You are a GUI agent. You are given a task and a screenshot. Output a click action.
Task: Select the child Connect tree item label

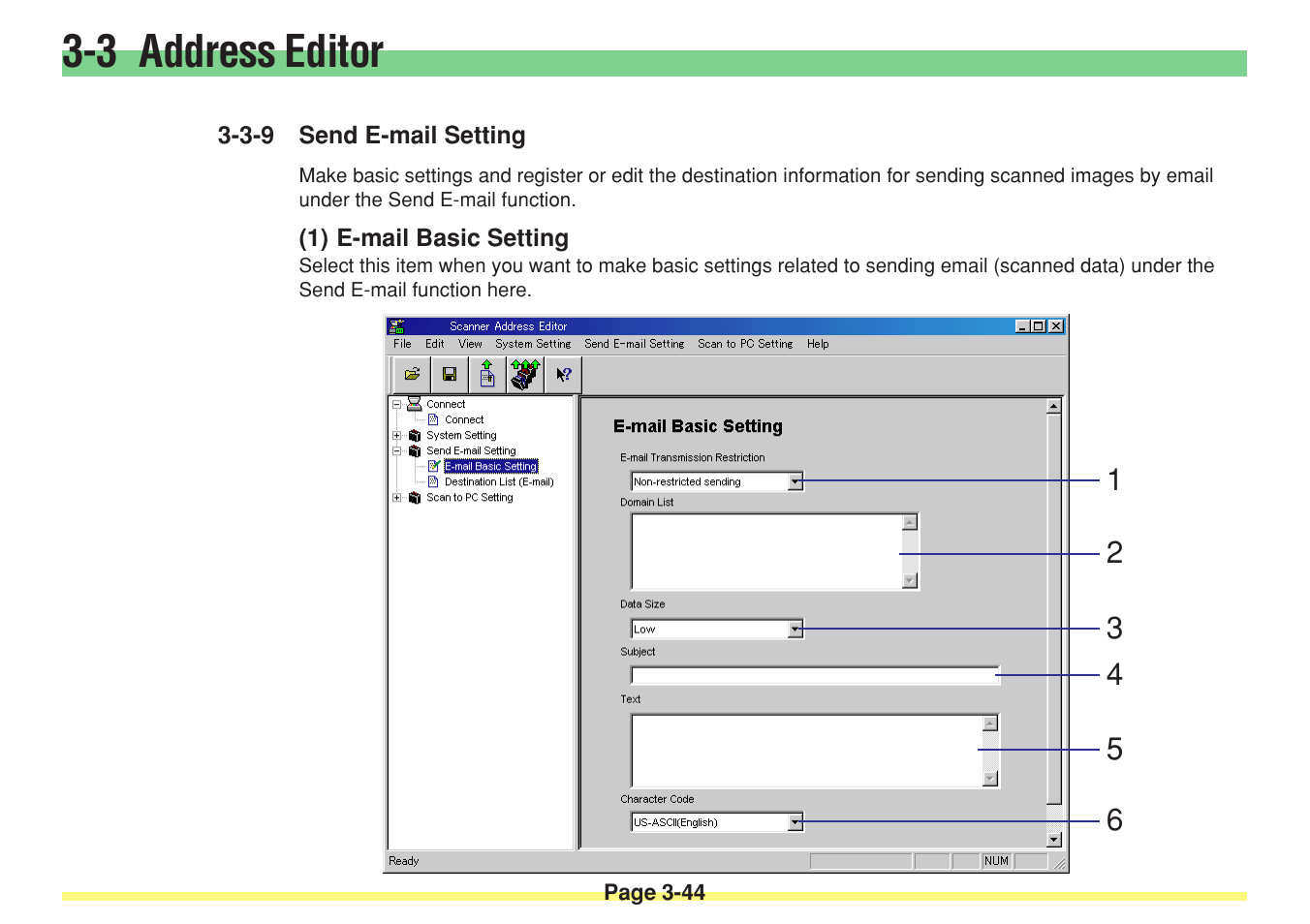(464, 419)
